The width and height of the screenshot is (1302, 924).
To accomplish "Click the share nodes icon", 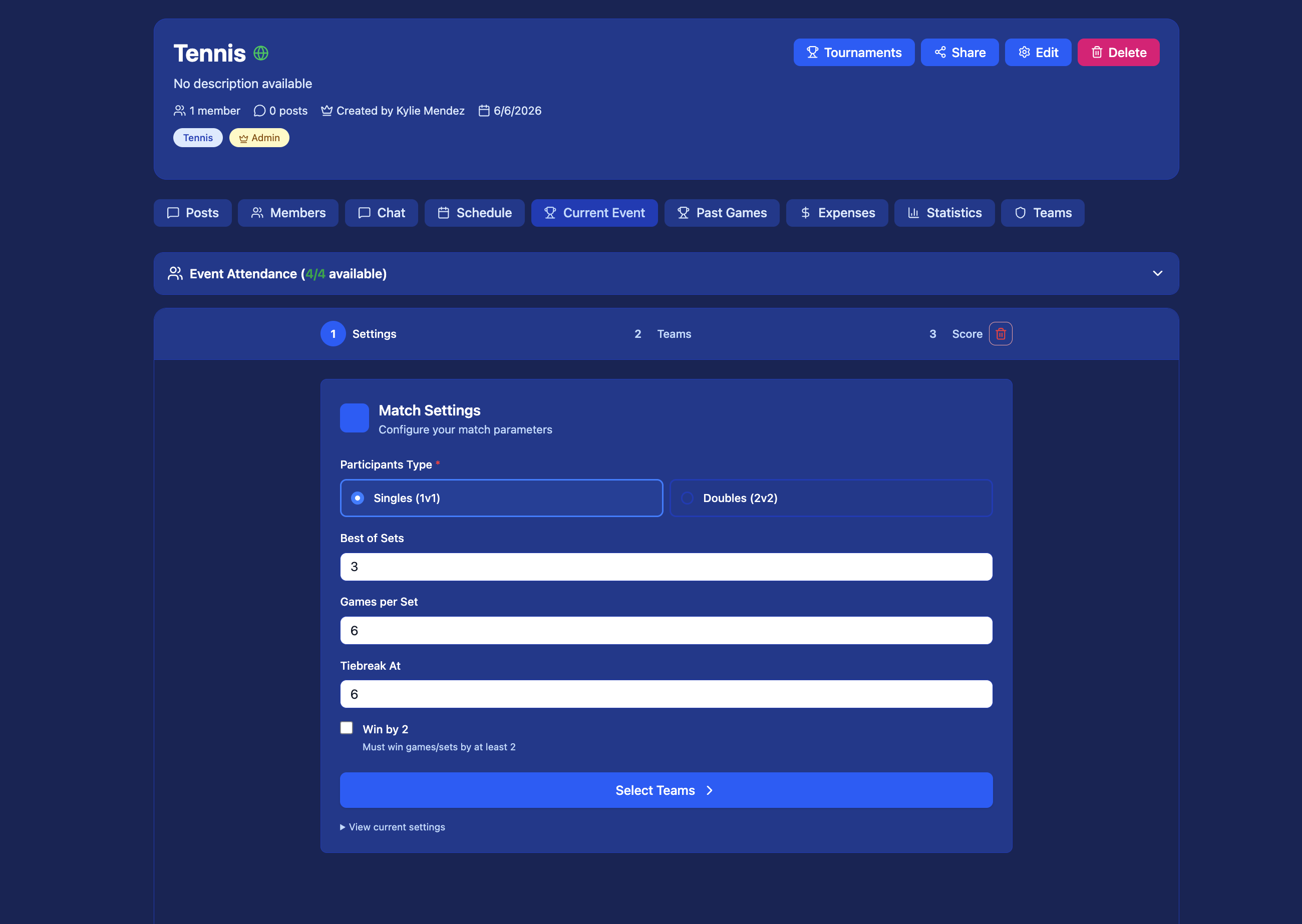I will [x=940, y=53].
